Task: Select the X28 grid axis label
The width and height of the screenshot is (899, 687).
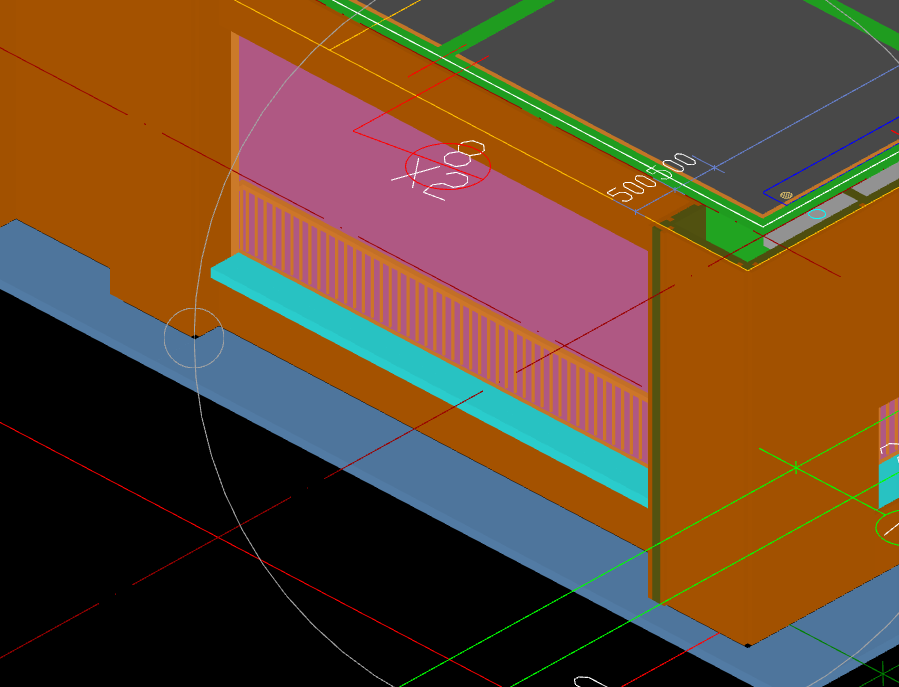Action: point(439,170)
